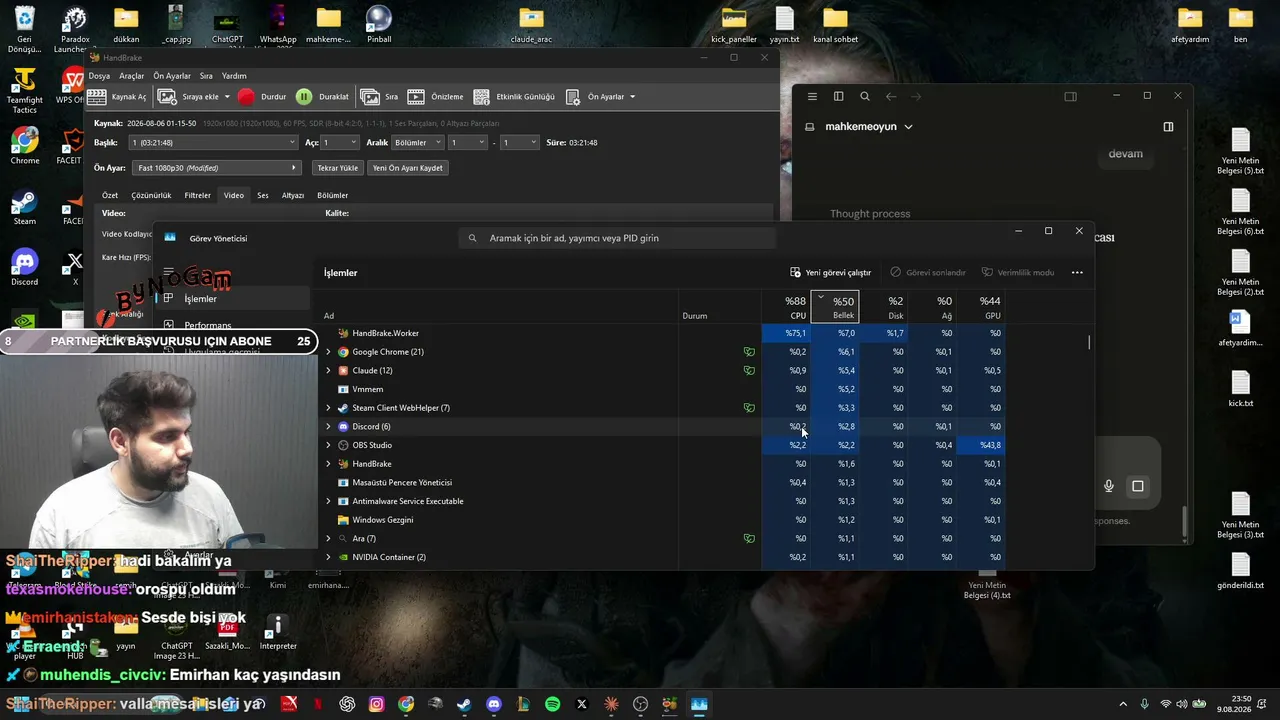Open the Ön Ayarlar toolbar dropdown in HandBrake
This screenshot has width=1280, height=720.
point(600,97)
